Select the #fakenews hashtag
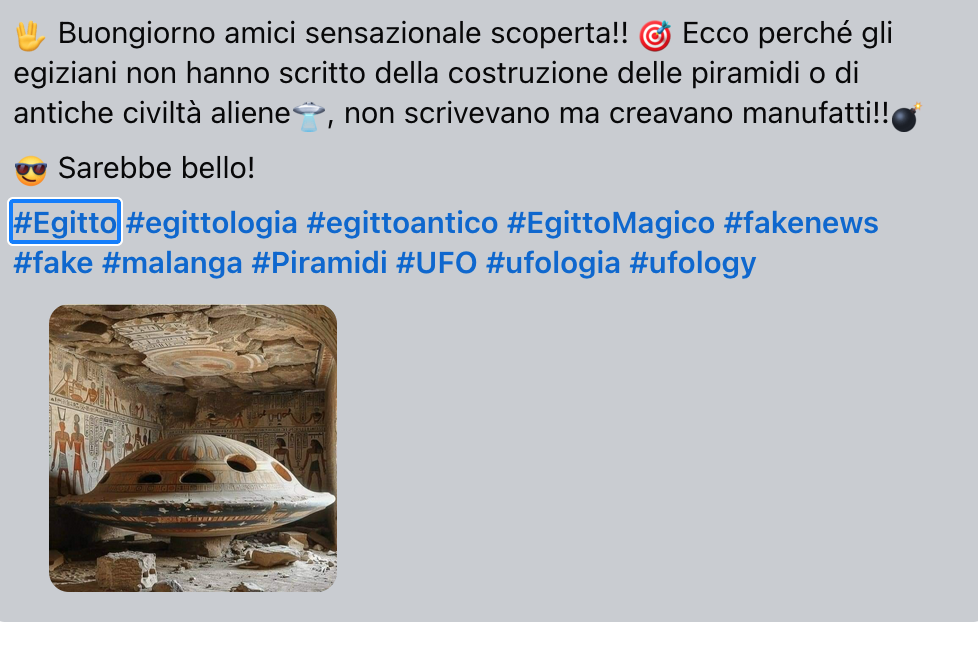The image size is (978, 648). (x=801, y=223)
